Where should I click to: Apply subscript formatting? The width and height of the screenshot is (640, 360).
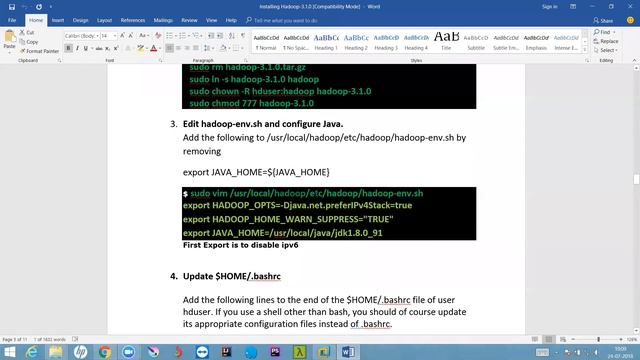(x=107, y=49)
